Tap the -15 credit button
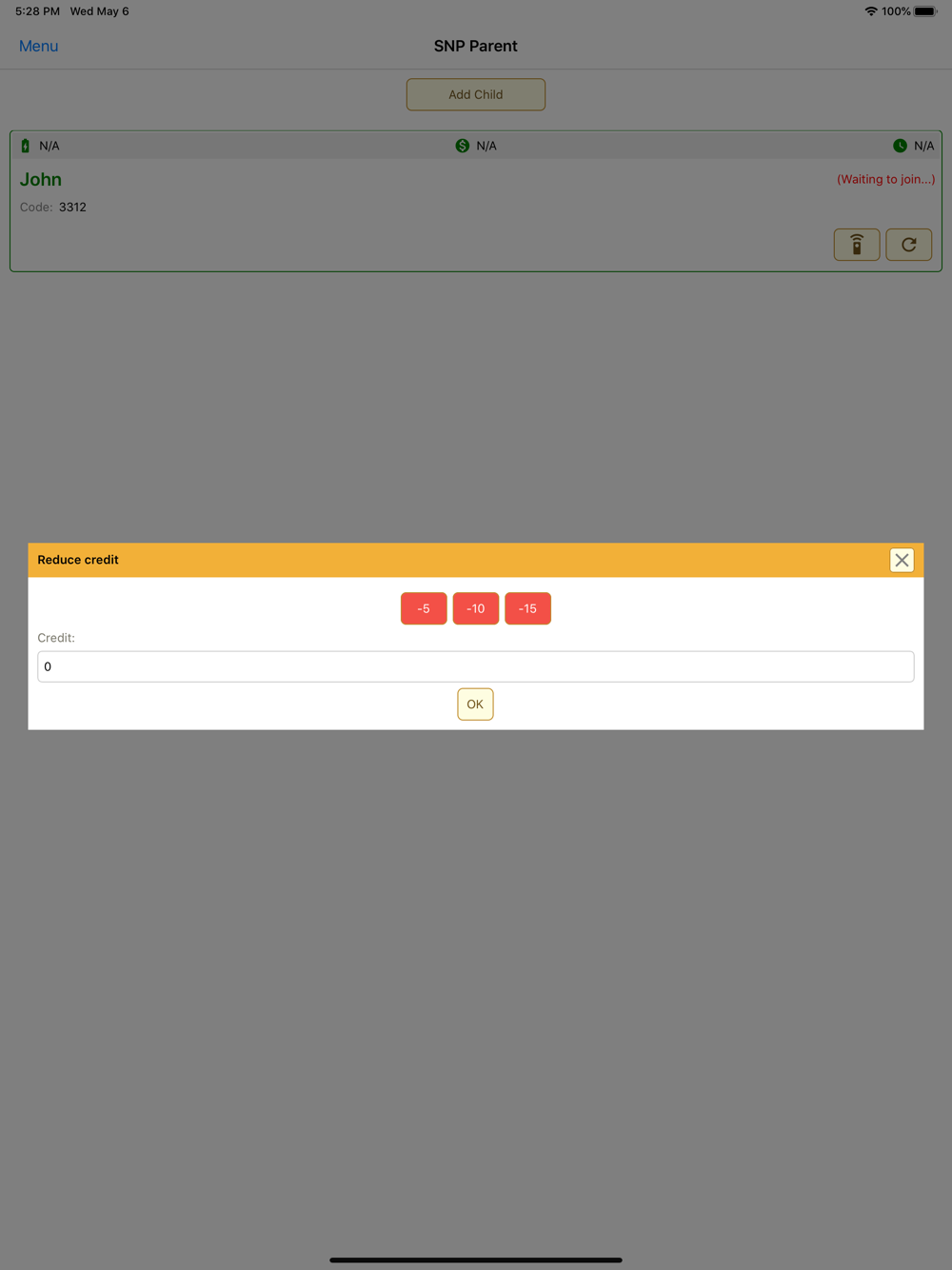The image size is (952, 1270). click(527, 608)
